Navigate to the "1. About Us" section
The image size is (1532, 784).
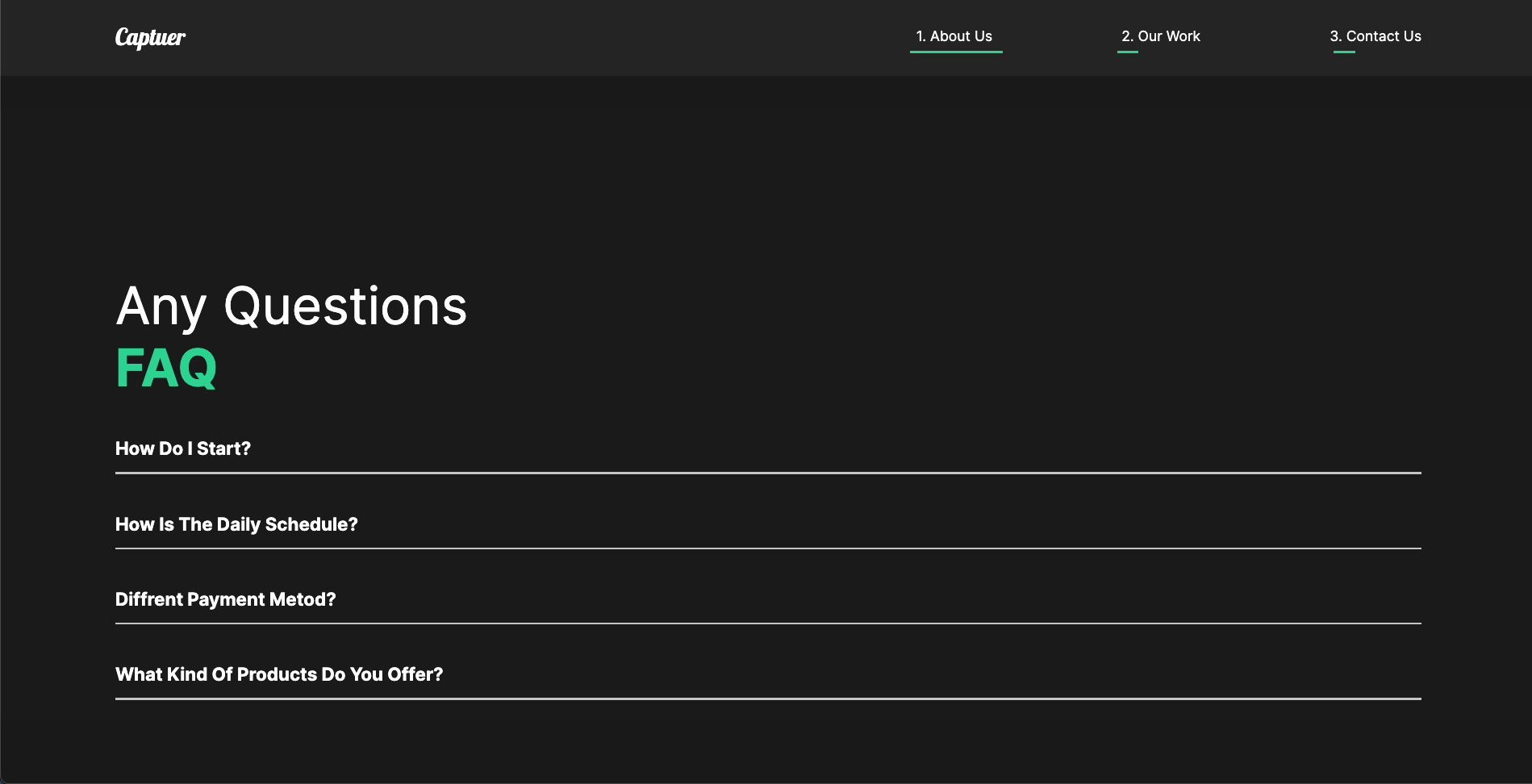(956, 36)
